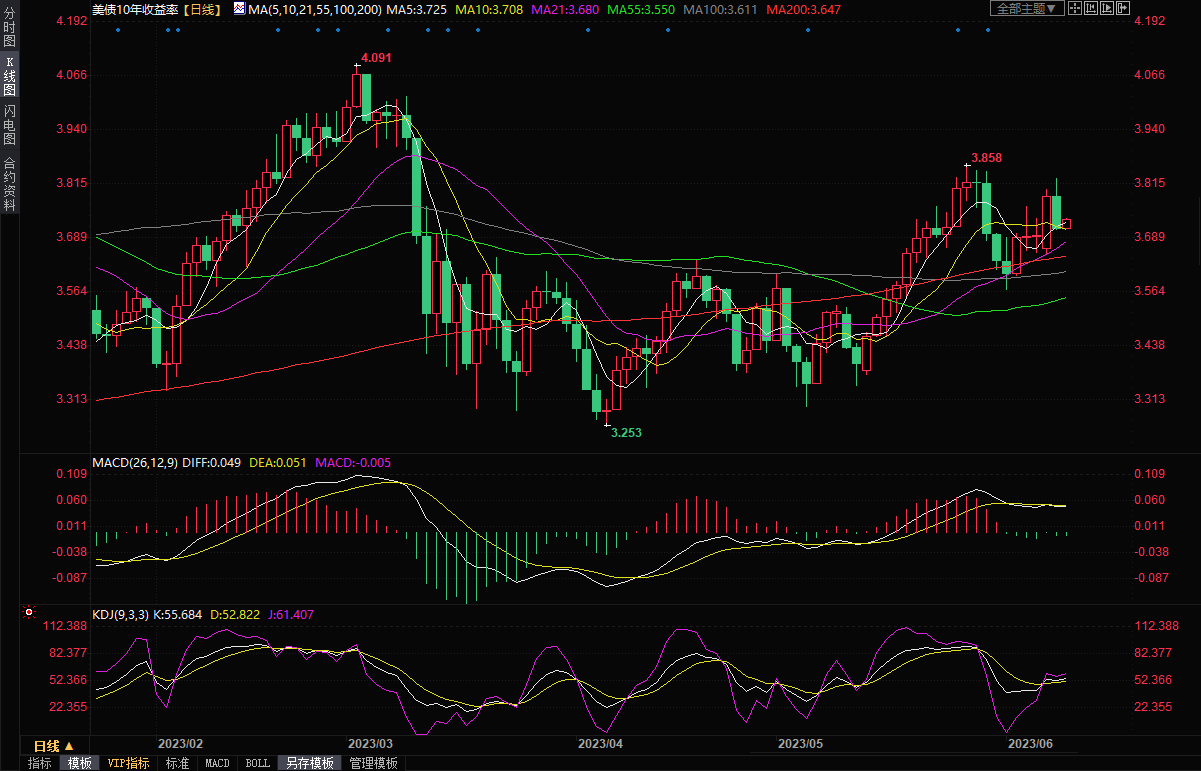Viewport: 1201px width, 771px height.
Task: Apply the BOLL template
Action: (257, 763)
